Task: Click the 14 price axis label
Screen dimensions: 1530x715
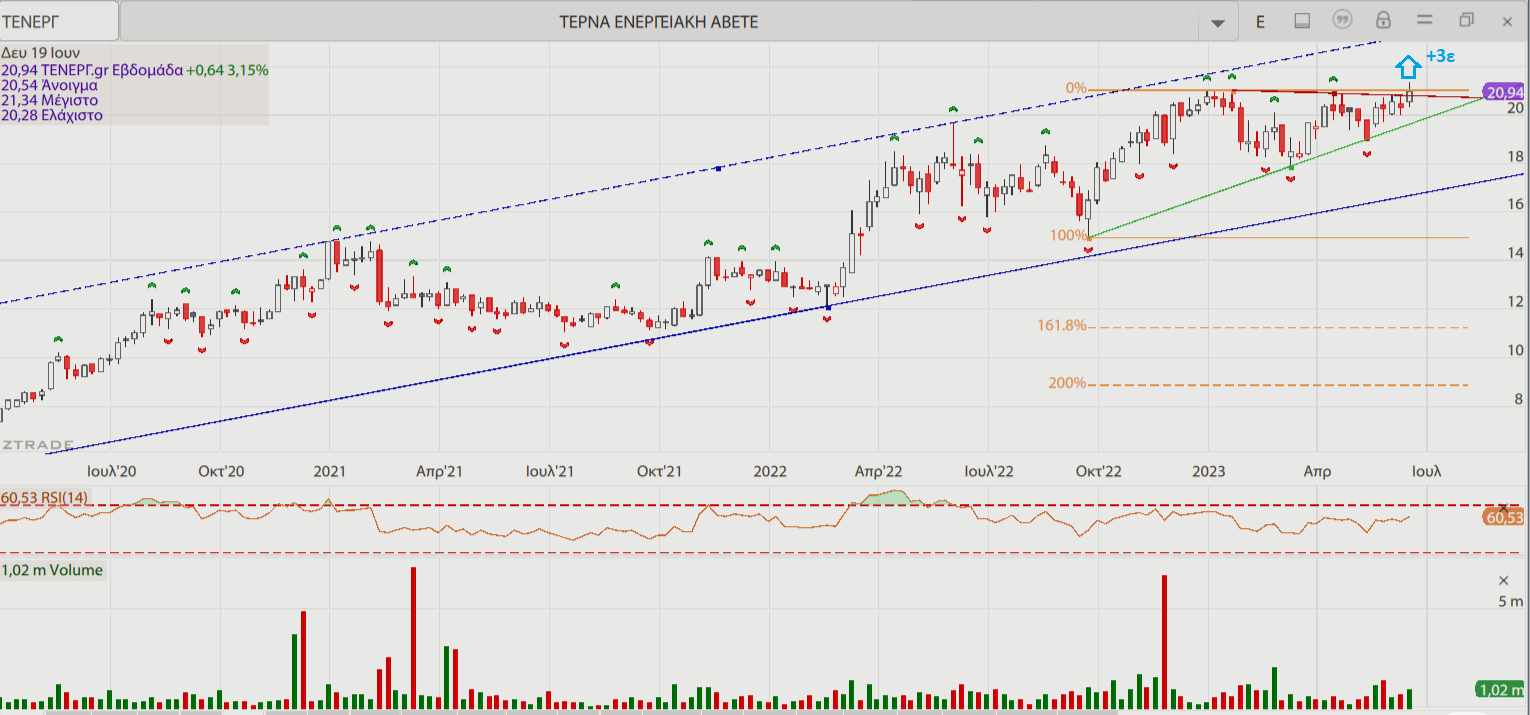Action: click(x=1515, y=253)
